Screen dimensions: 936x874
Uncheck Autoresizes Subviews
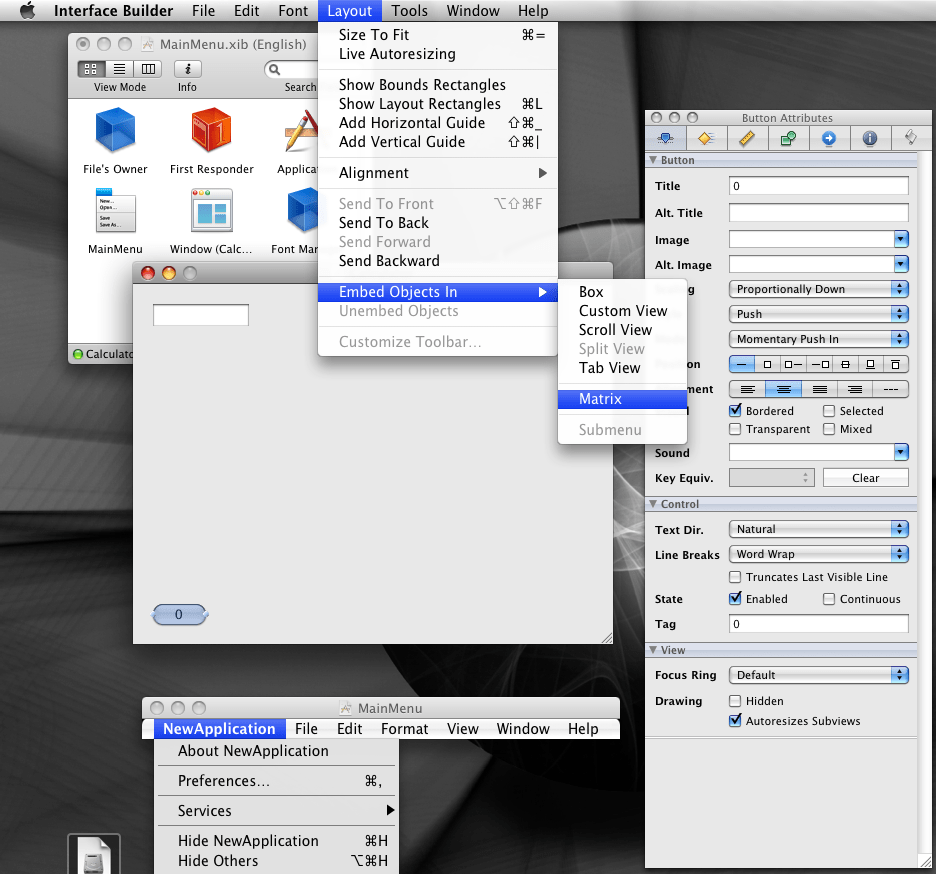(x=735, y=721)
